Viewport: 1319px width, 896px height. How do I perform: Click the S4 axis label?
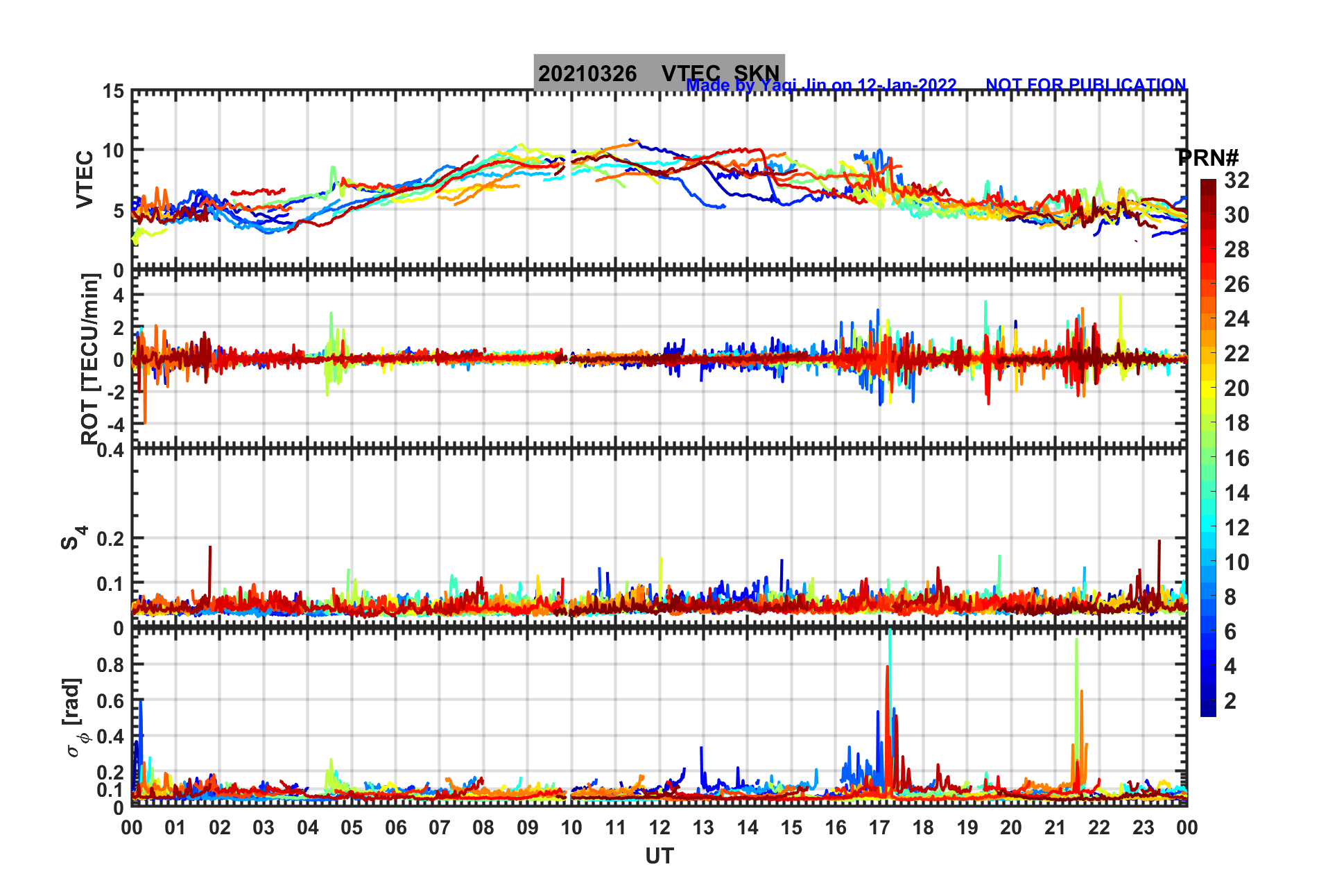[74, 537]
